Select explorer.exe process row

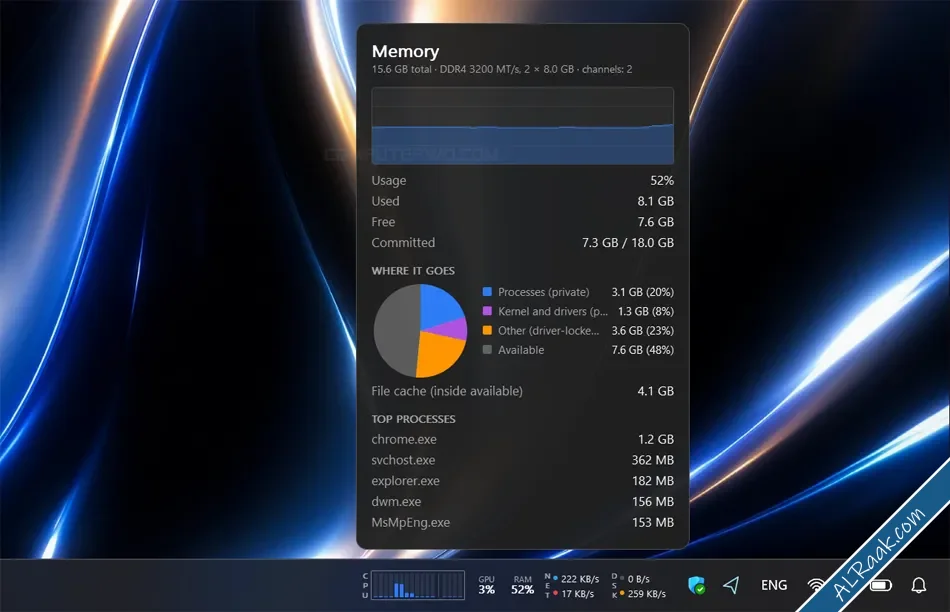(x=522, y=481)
